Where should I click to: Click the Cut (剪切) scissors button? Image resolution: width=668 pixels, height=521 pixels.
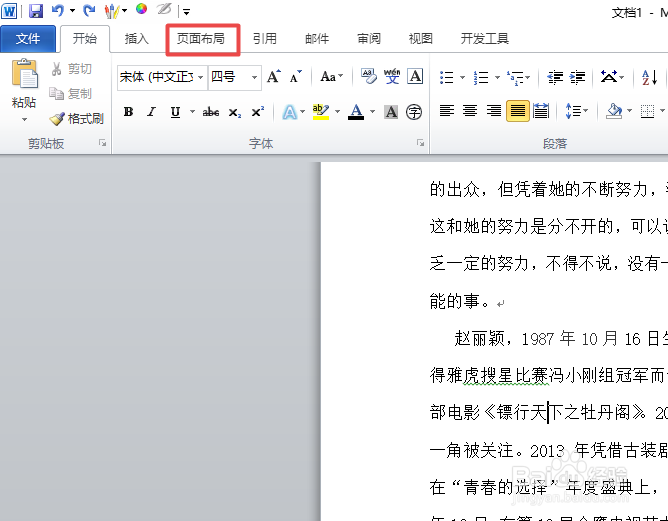click(x=71, y=69)
